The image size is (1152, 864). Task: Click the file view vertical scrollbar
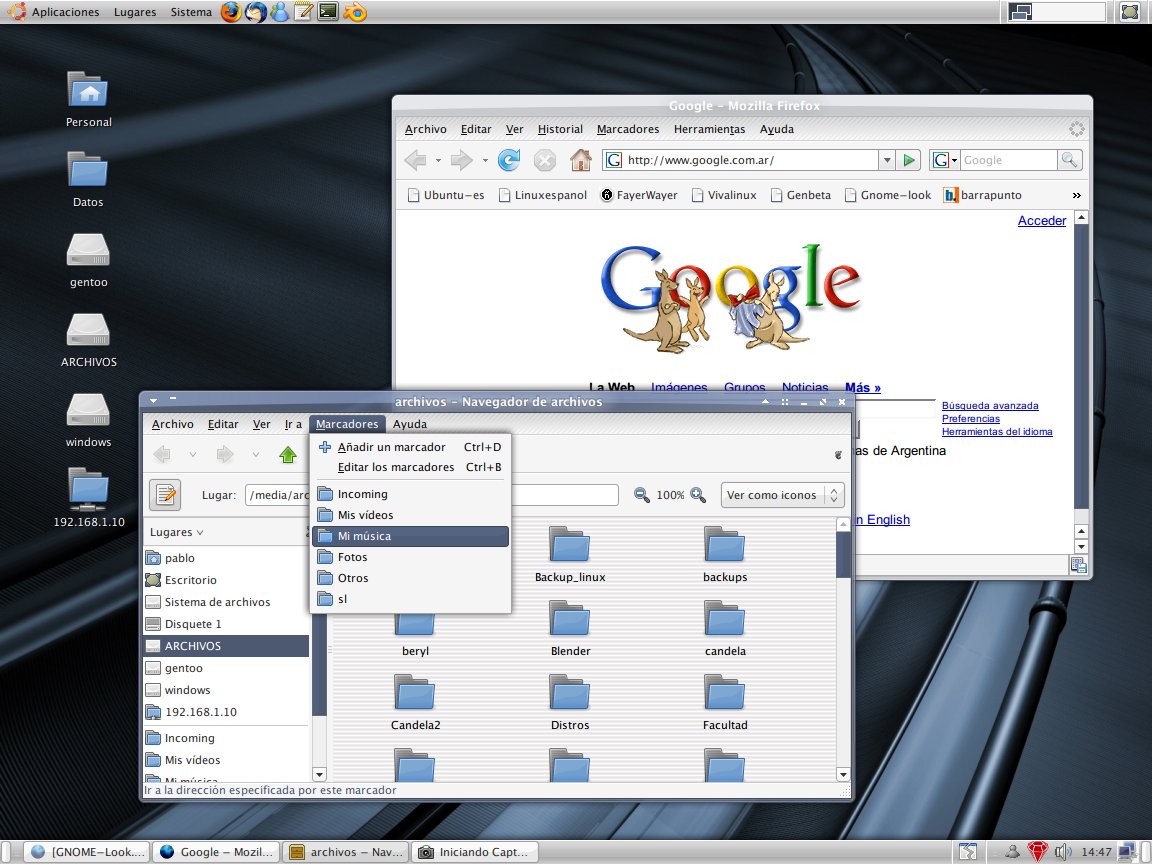pyautogui.click(x=843, y=649)
